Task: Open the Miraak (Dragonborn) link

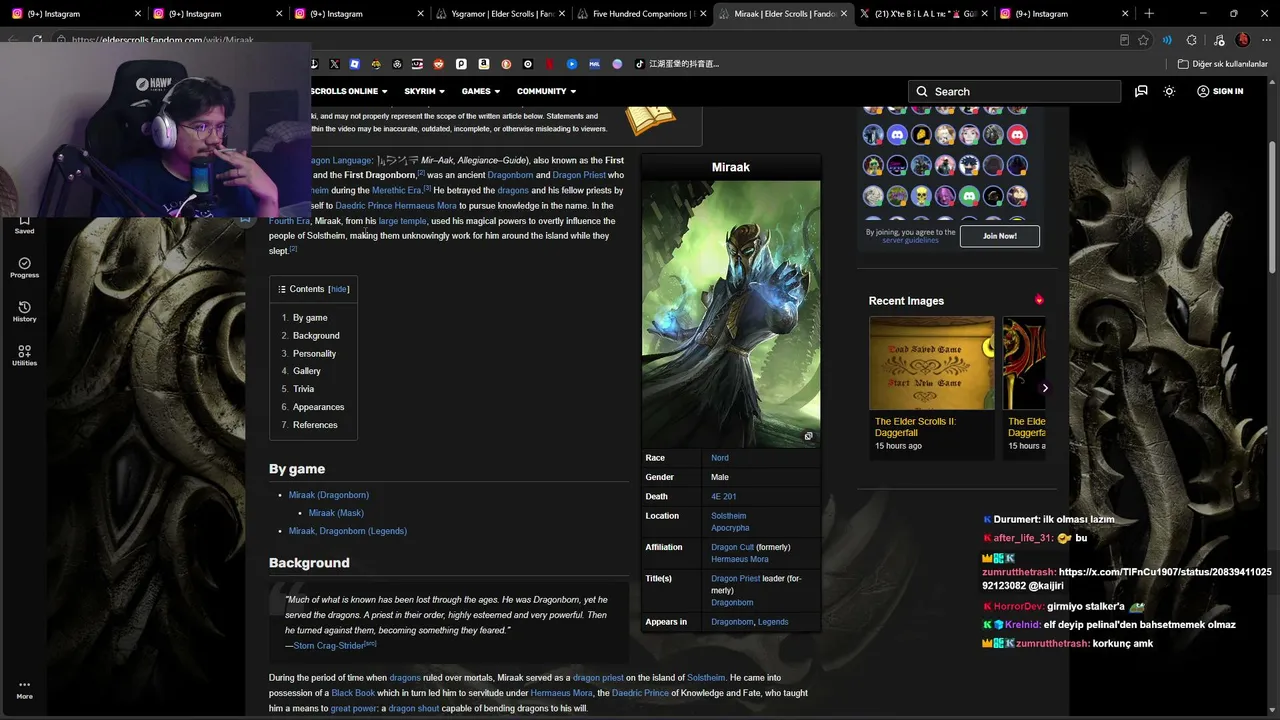Action: point(329,495)
